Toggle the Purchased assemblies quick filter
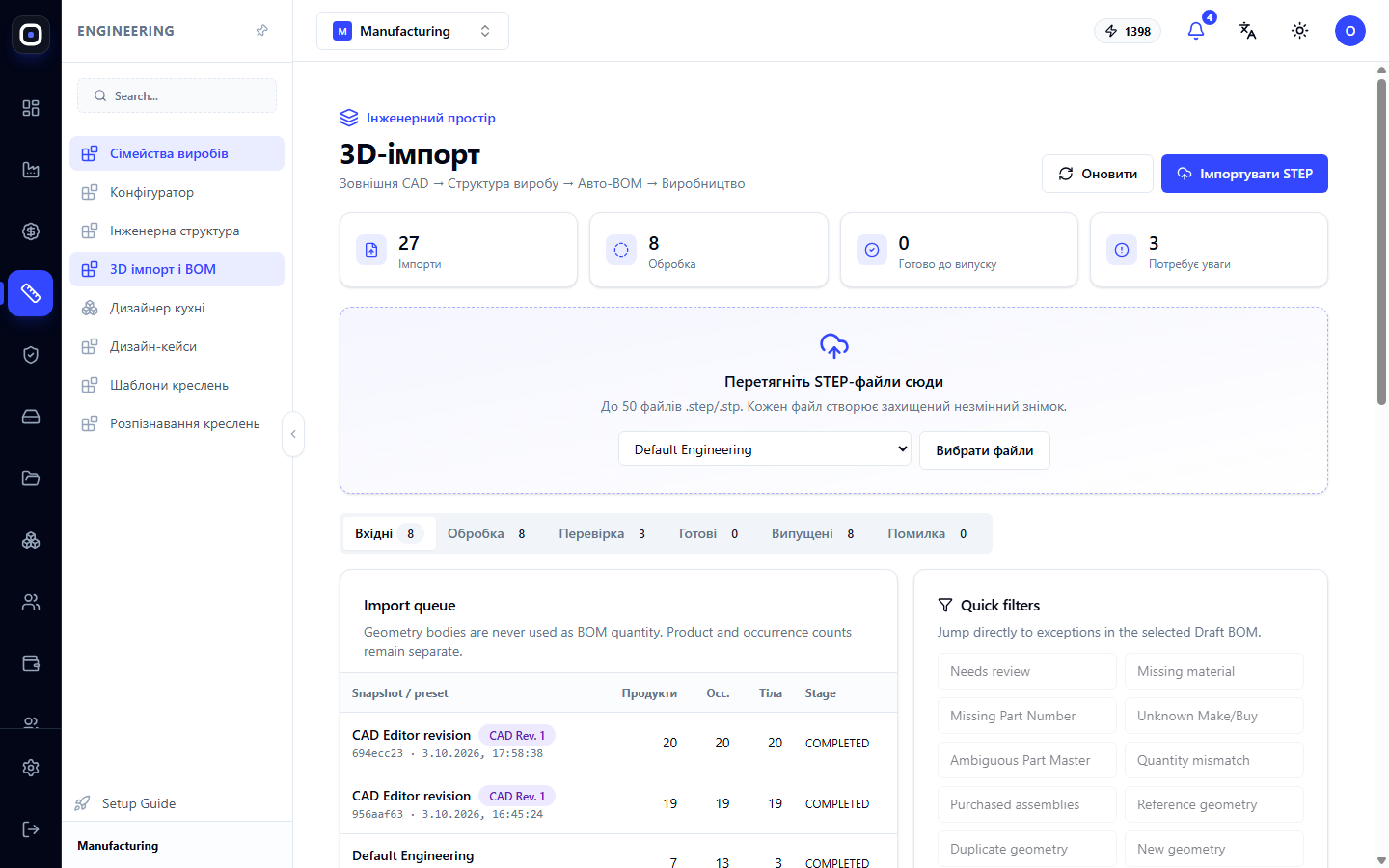This screenshot has height=868, width=1389. (x=1027, y=804)
